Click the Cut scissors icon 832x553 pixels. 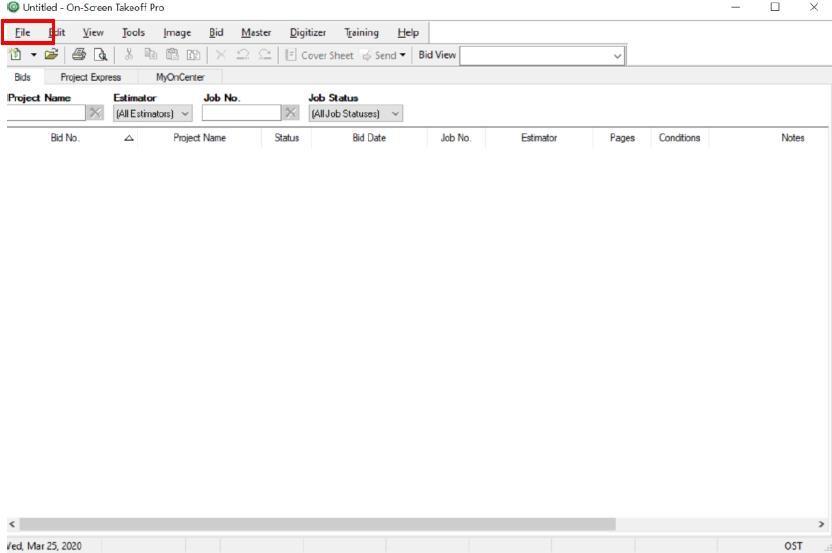tap(128, 55)
